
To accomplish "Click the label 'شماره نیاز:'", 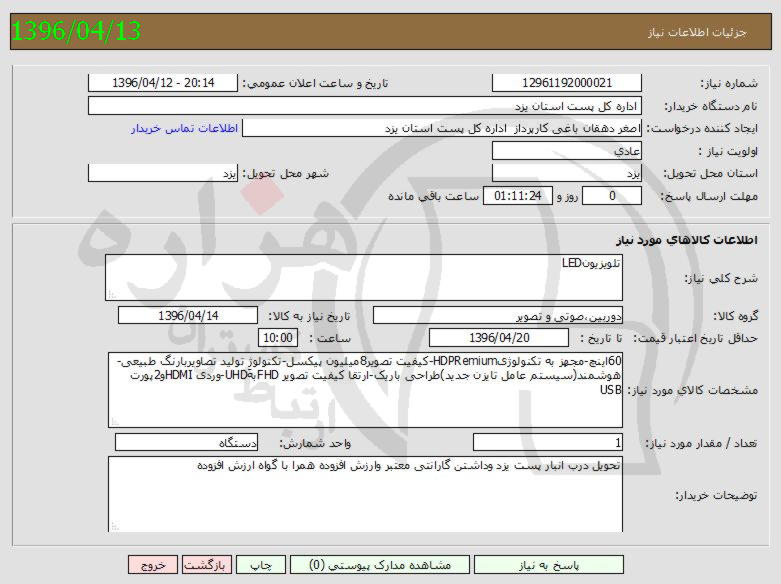I will click(x=729, y=83).
